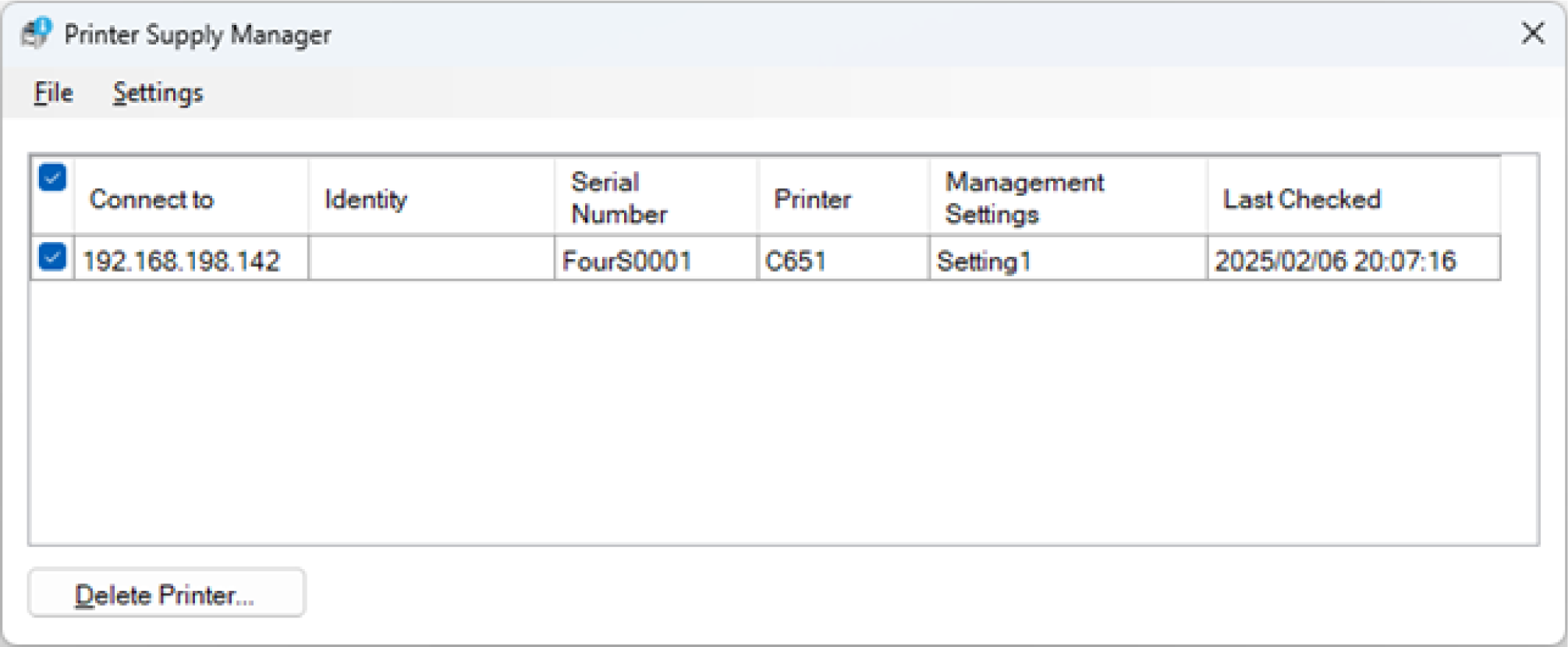The image size is (1568, 647).
Task: Click the empty area below the printer list
Action: pyautogui.click(x=780, y=414)
